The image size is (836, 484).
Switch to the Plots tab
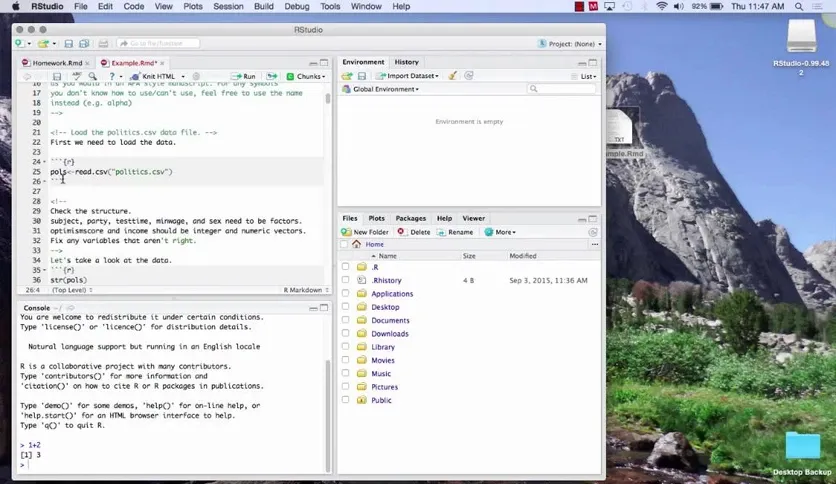coord(376,219)
